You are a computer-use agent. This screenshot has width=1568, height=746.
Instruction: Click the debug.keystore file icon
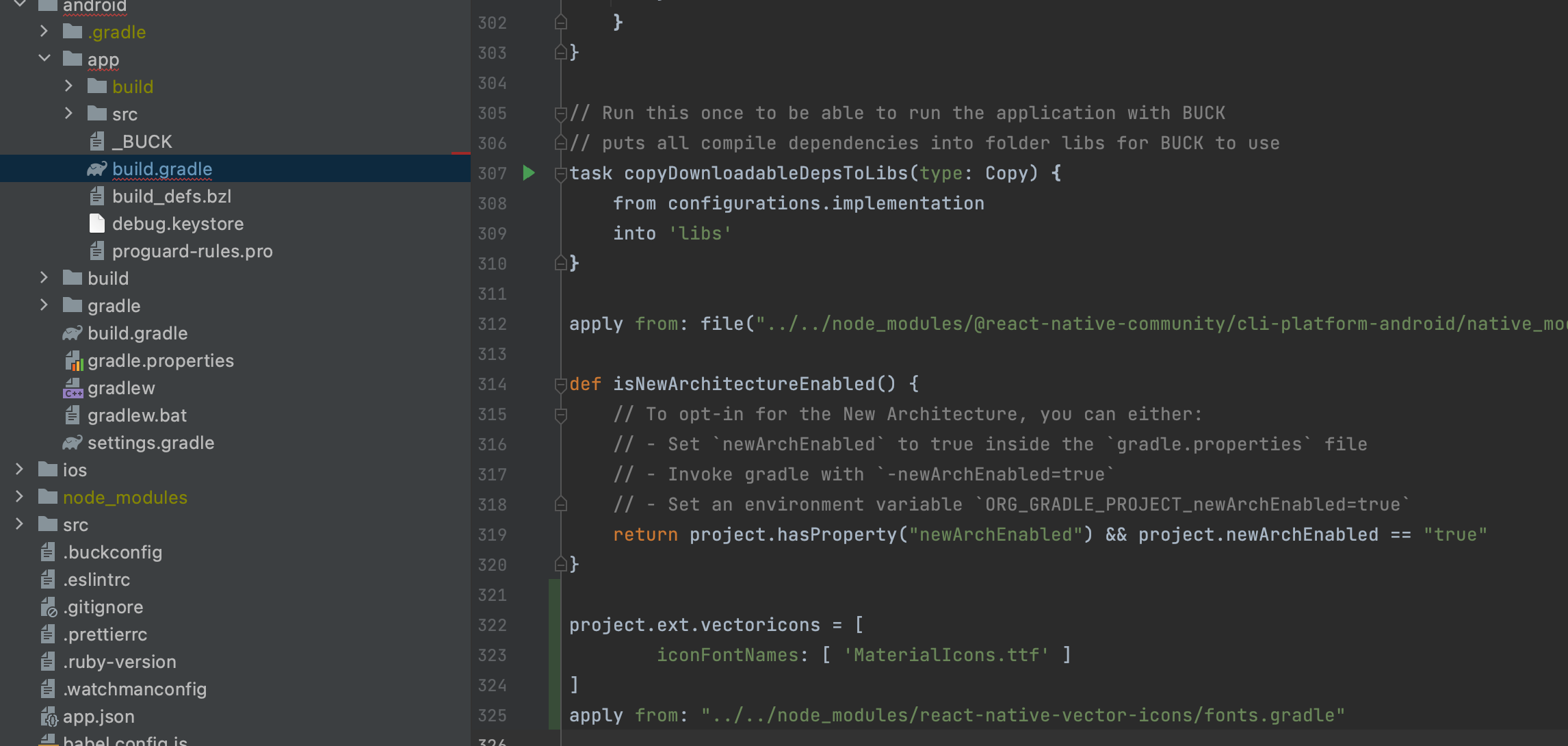(x=97, y=224)
